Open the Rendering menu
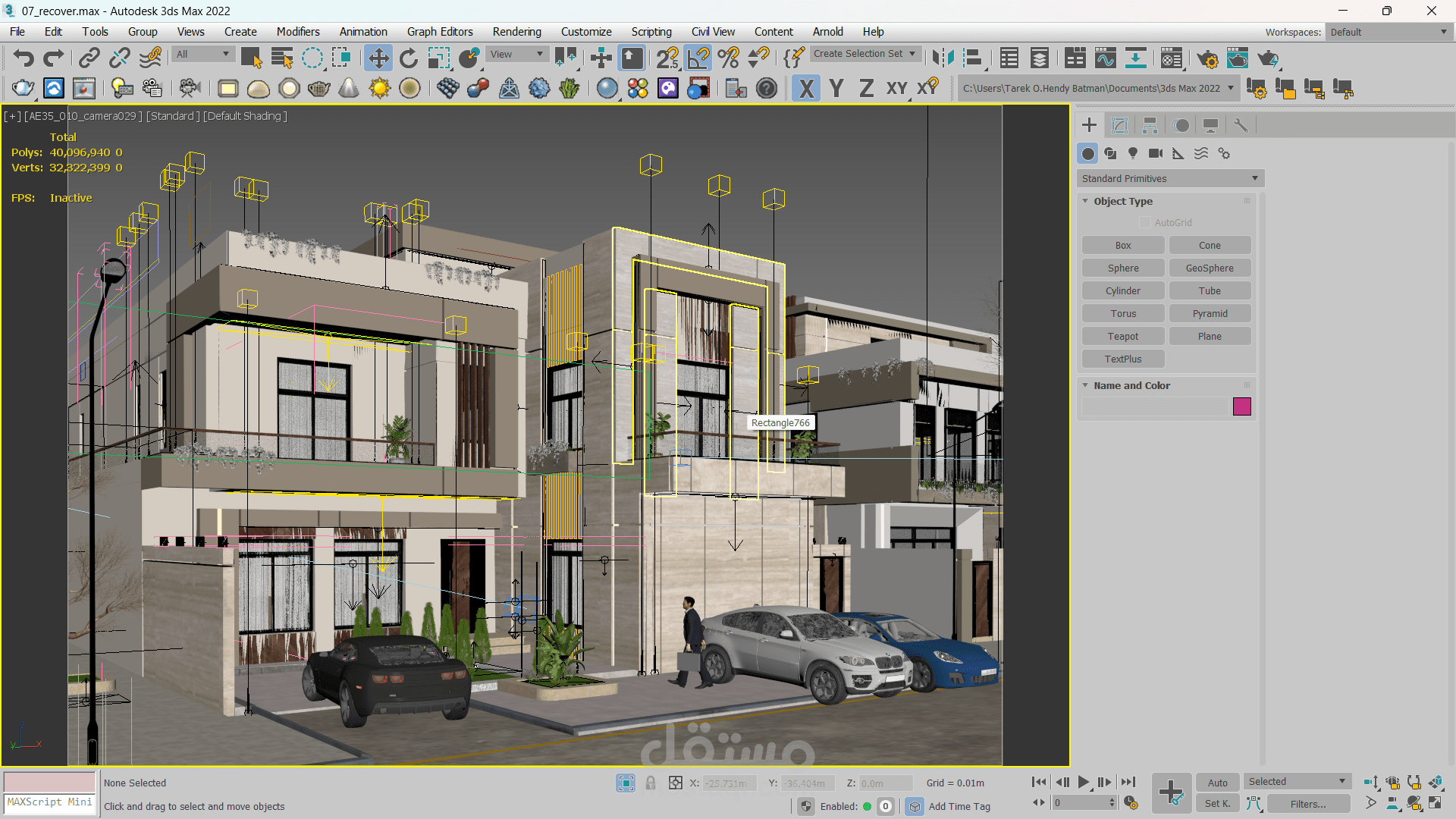The image size is (1456, 819). tap(516, 31)
